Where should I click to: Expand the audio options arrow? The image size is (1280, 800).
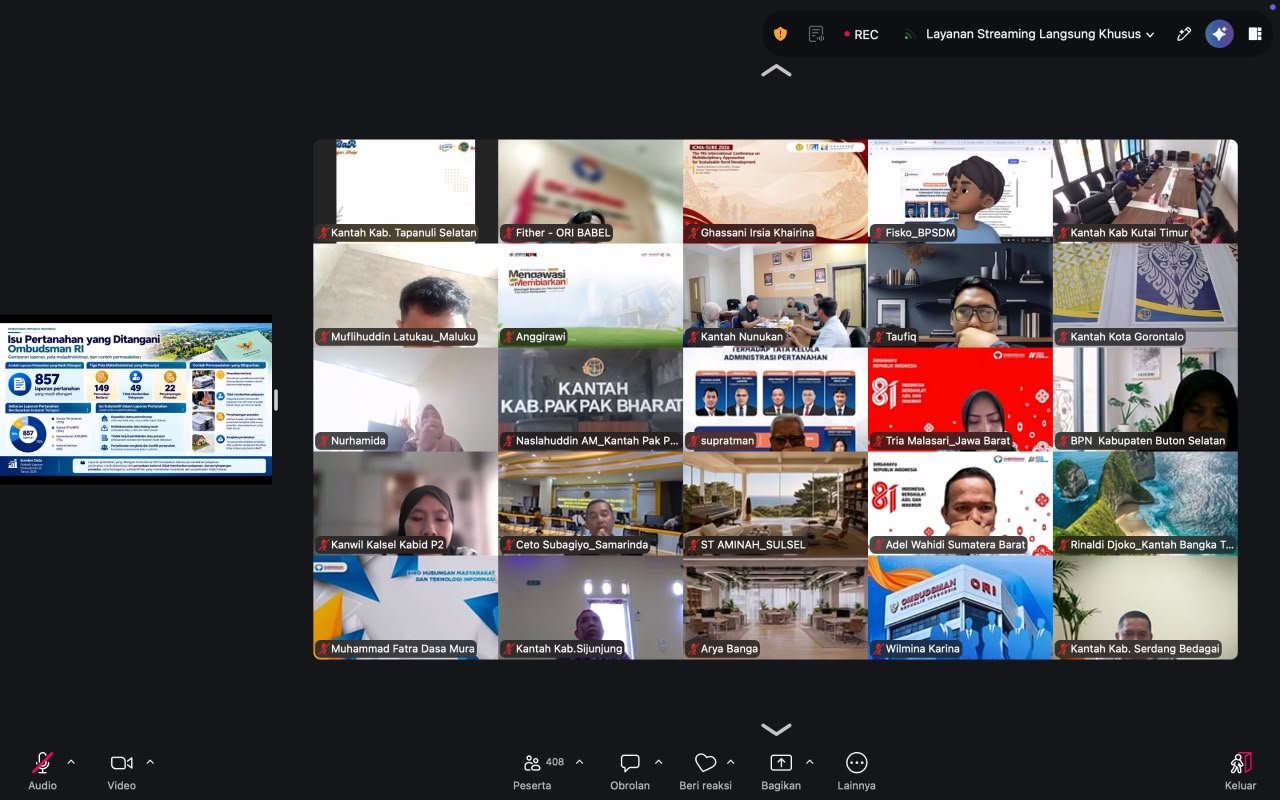71,762
